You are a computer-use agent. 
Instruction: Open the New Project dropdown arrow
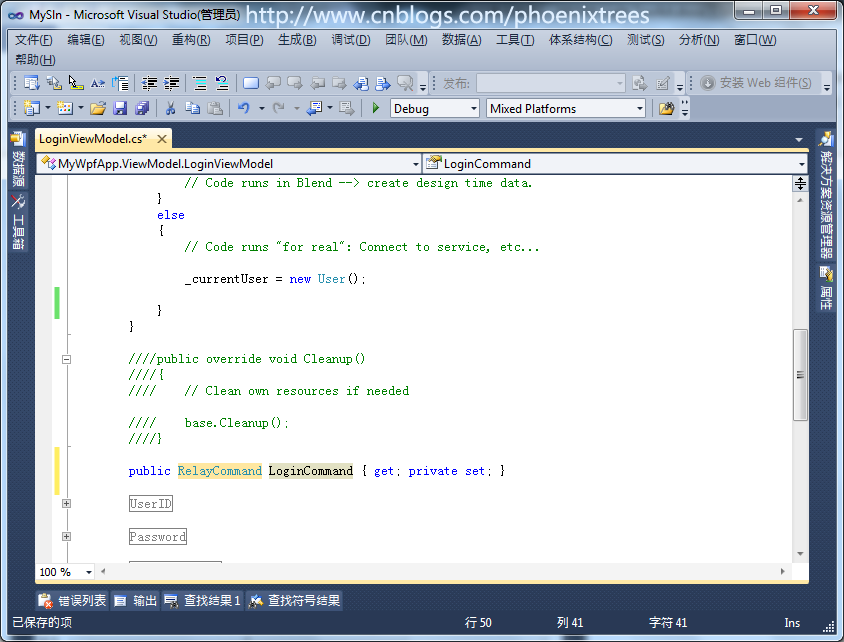click(48, 109)
